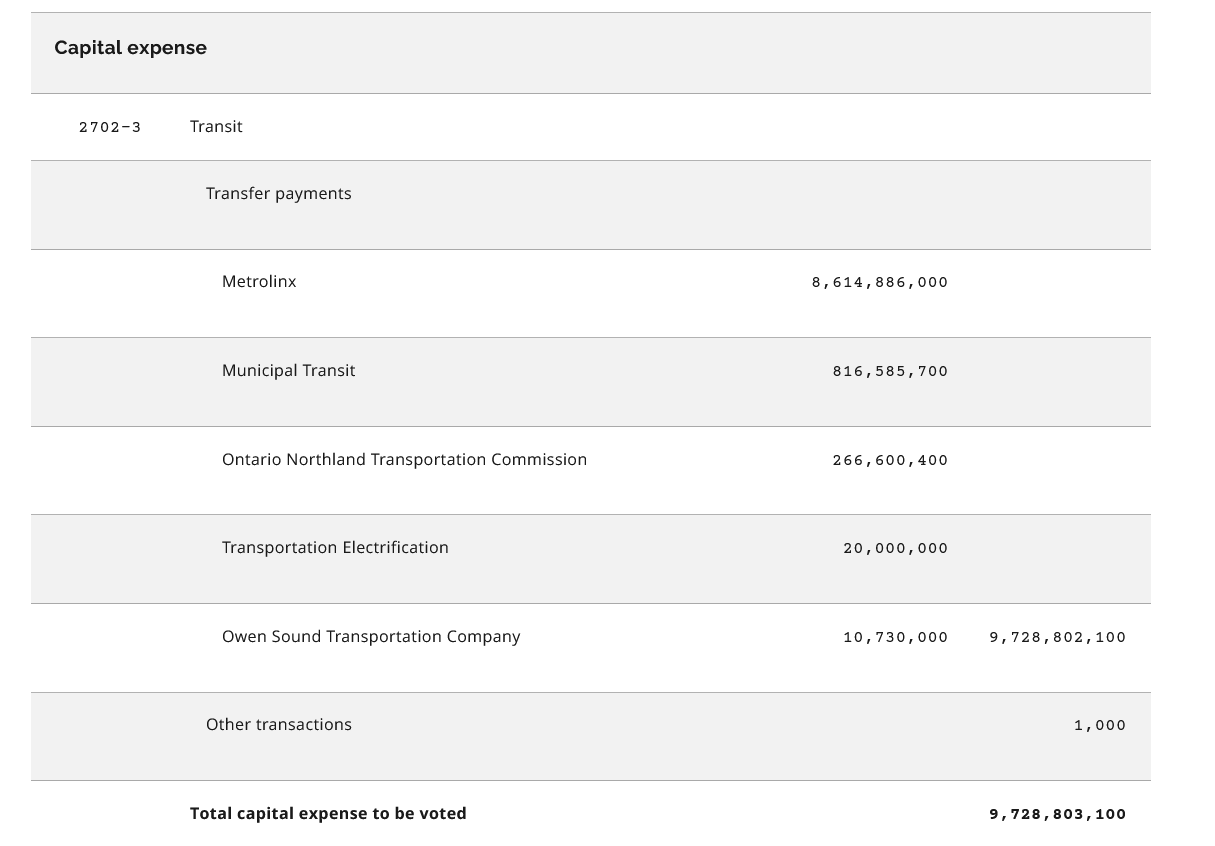Image resolution: width=1215 pixels, height=846 pixels.
Task: Click Ontario Northland Transportation Commission label
Action: [404, 460]
